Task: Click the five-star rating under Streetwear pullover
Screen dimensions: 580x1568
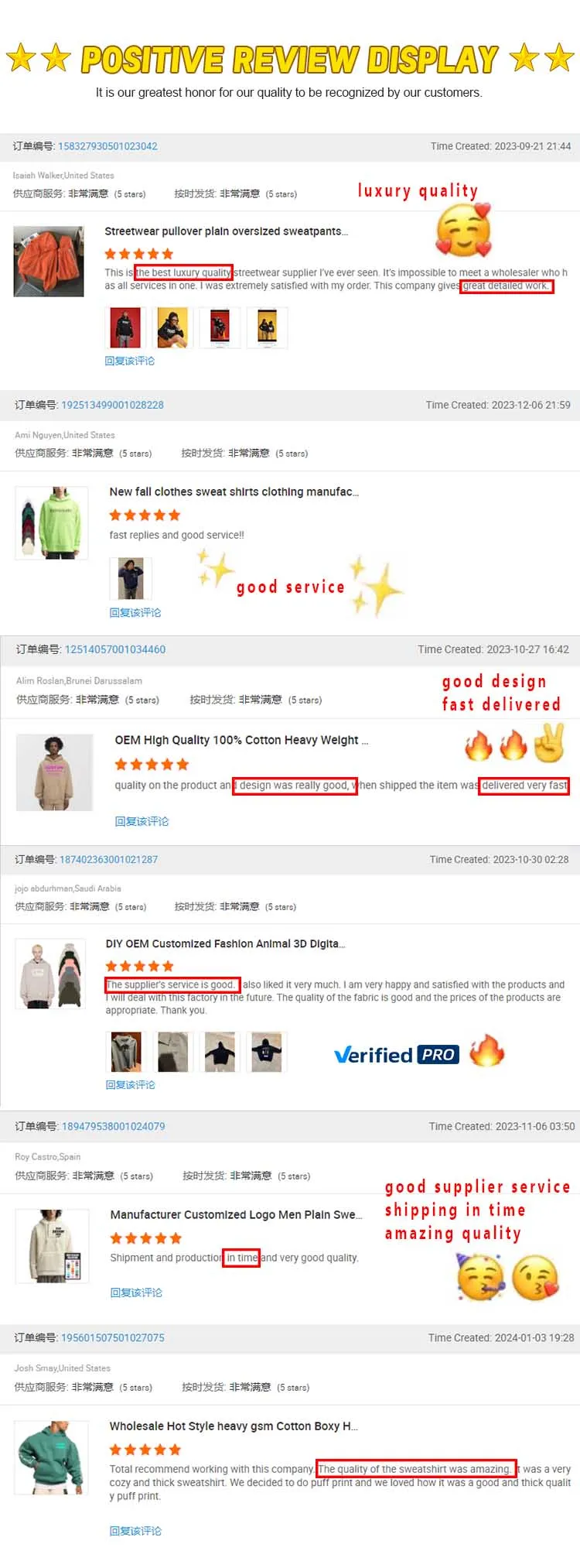Action: click(x=139, y=254)
